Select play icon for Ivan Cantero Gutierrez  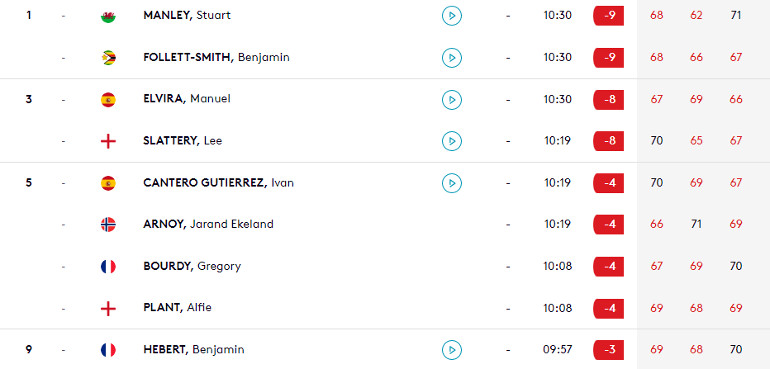point(451,183)
